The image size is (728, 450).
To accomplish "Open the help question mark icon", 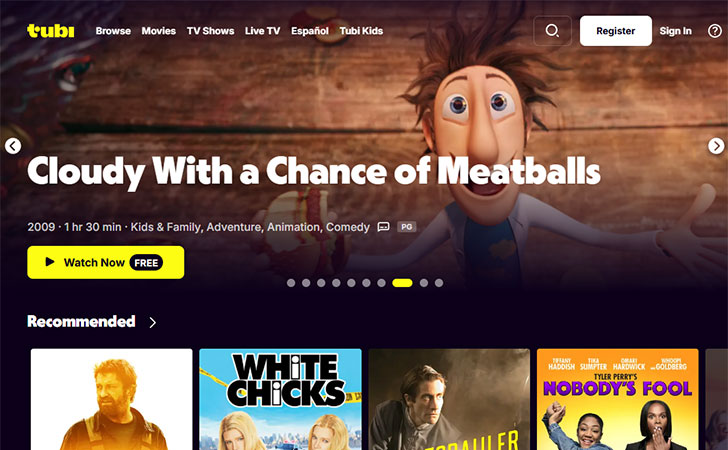I will (x=715, y=31).
